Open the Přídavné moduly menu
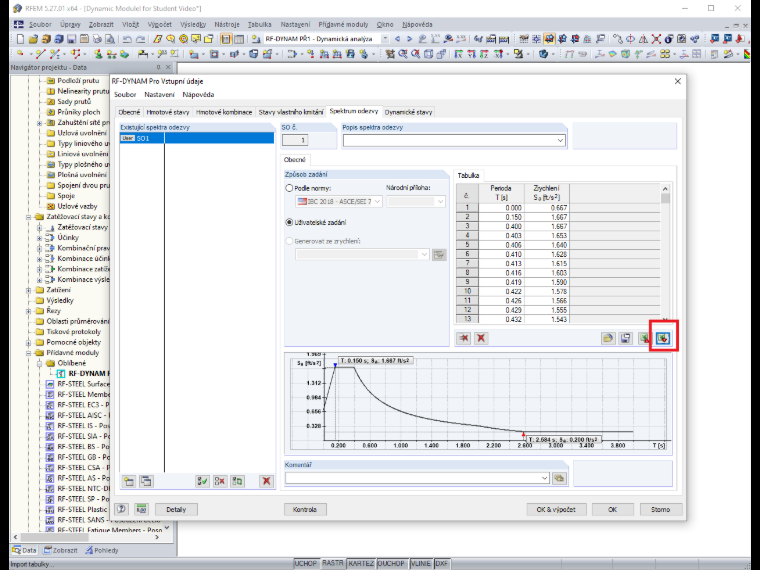This screenshot has height=570, width=760. click(343, 24)
